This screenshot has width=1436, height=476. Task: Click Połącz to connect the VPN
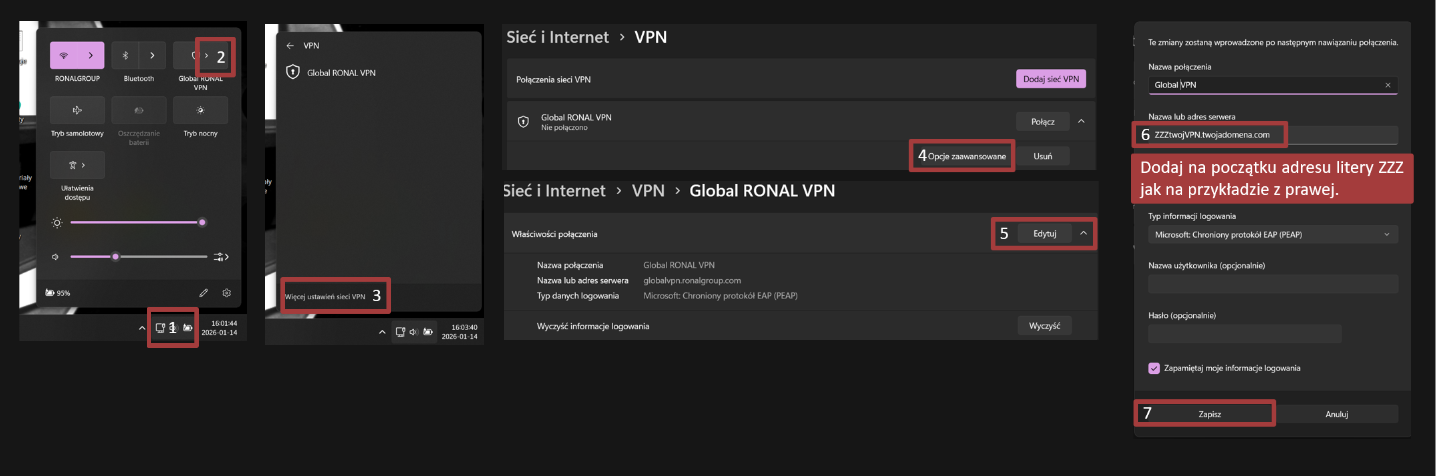[1042, 121]
